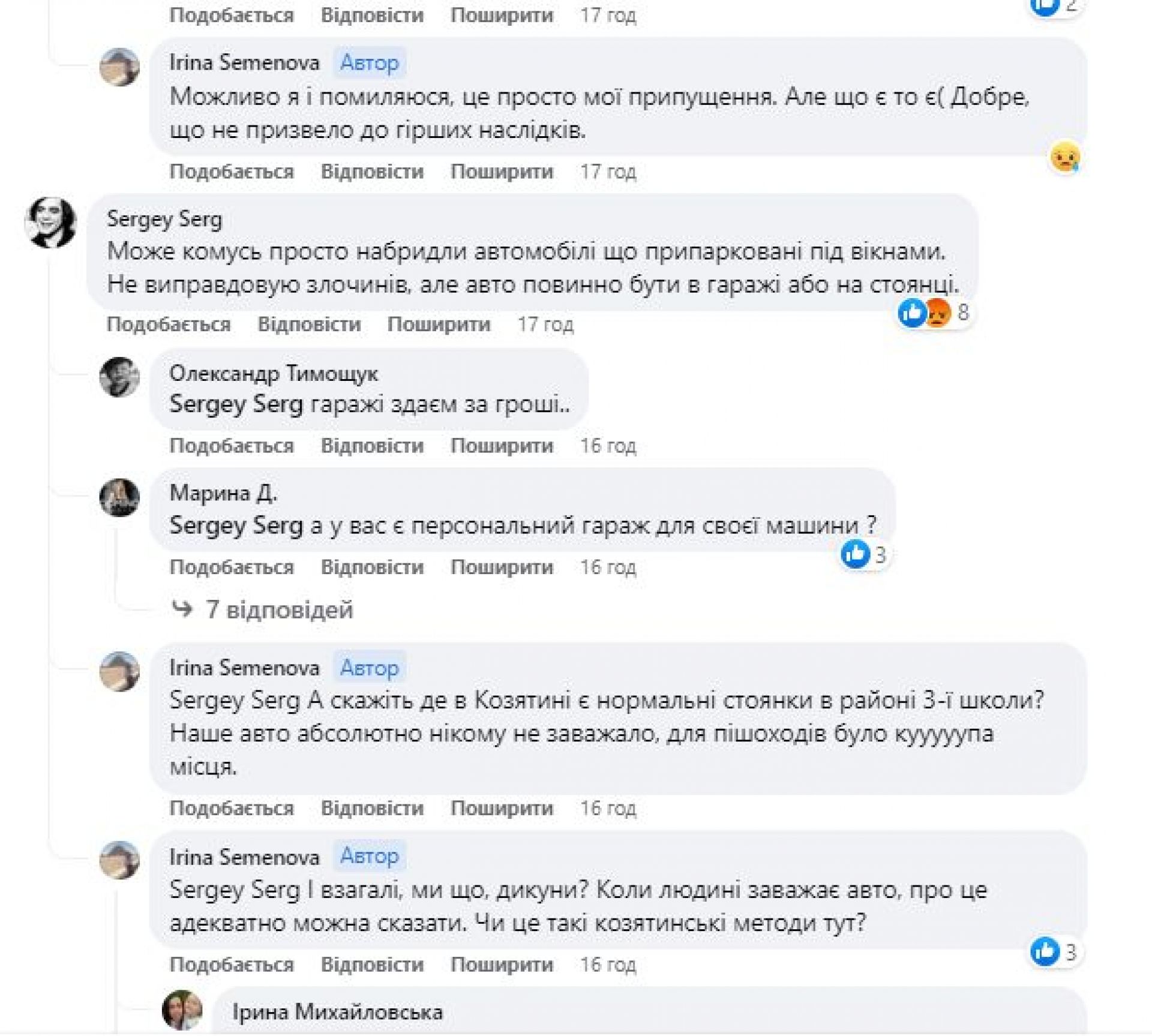Click Ірина Михайловська's name link
The image size is (1152, 1036).
337,1013
